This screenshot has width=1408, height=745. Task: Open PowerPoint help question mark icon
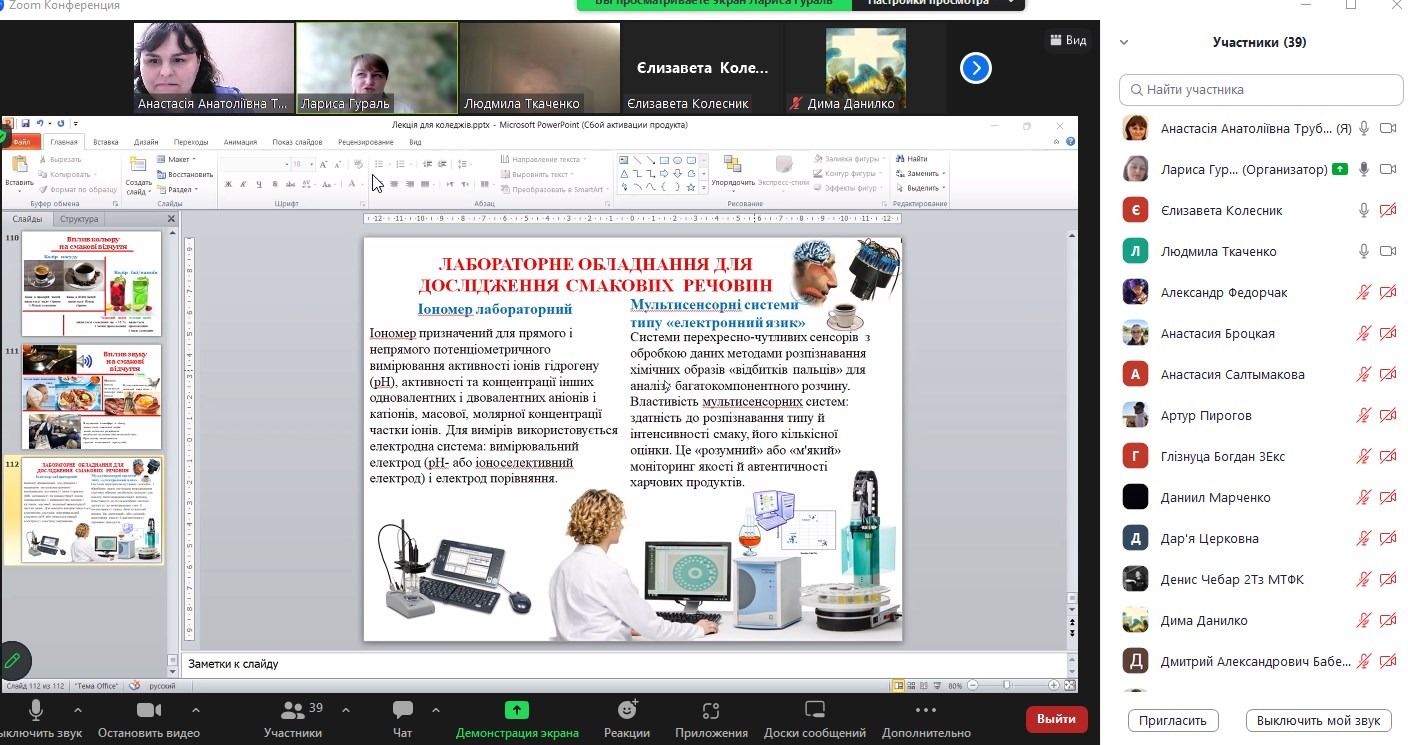tap(1070, 142)
